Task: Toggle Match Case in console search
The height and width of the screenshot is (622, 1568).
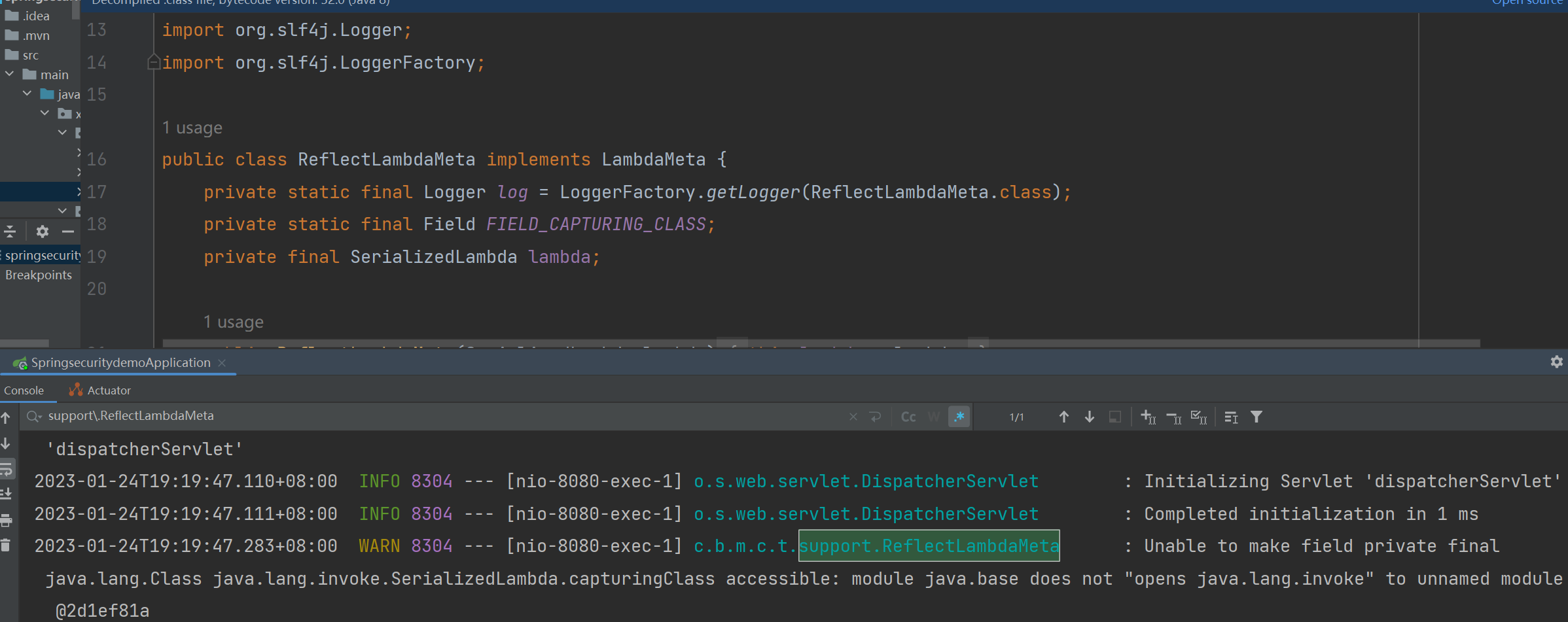Action: point(908,417)
